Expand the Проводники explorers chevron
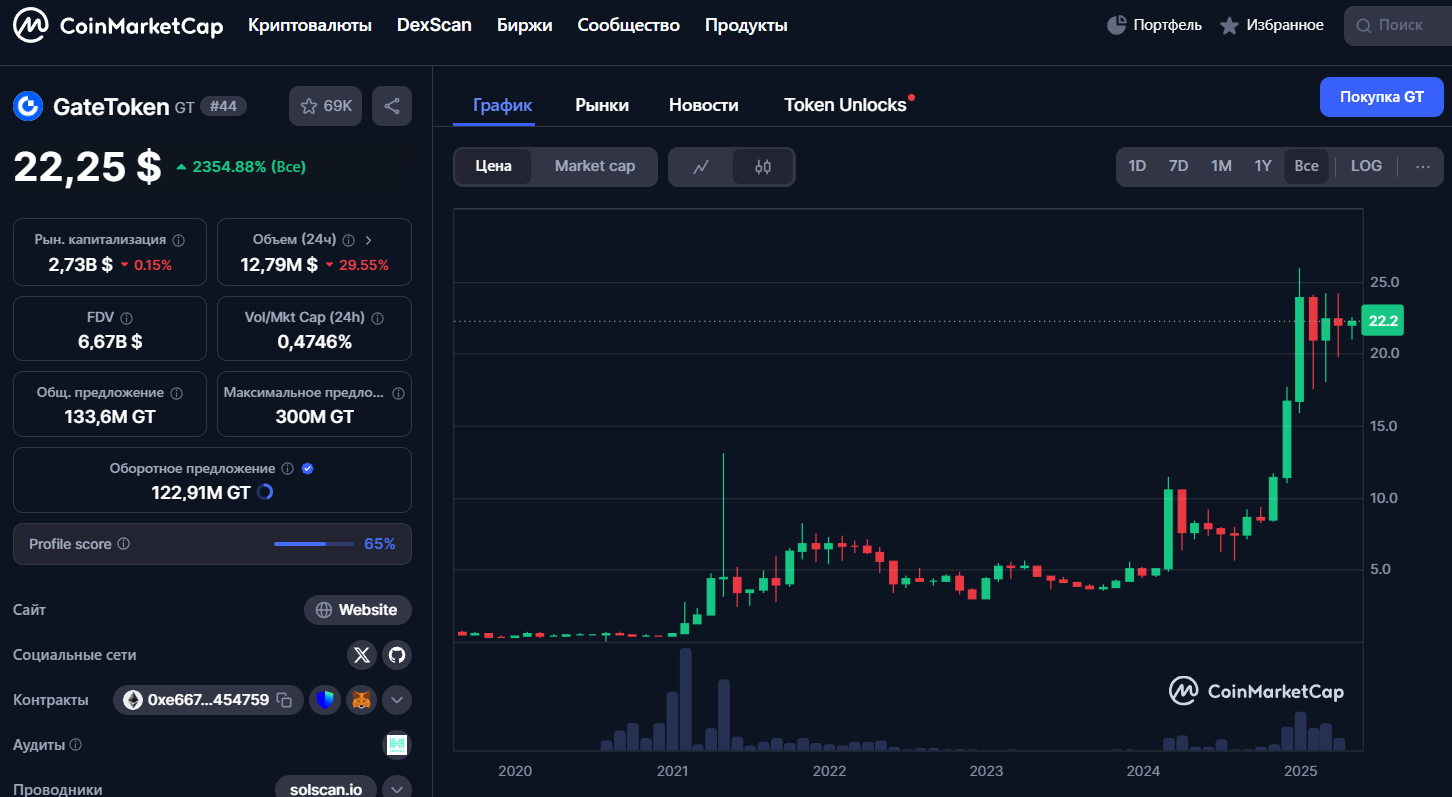This screenshot has width=1452, height=797. tap(397, 788)
